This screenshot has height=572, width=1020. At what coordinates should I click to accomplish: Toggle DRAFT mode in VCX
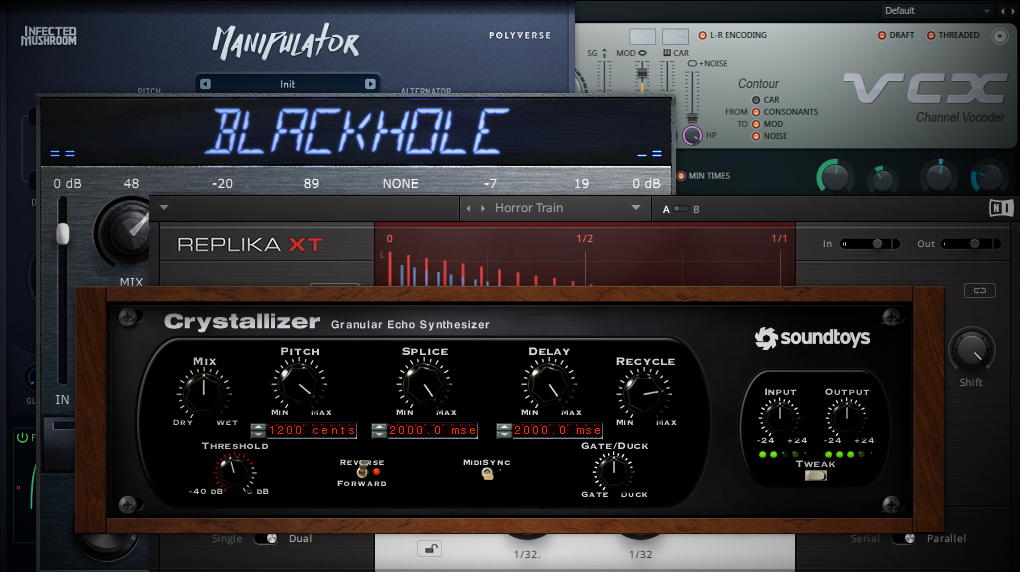tap(882, 35)
